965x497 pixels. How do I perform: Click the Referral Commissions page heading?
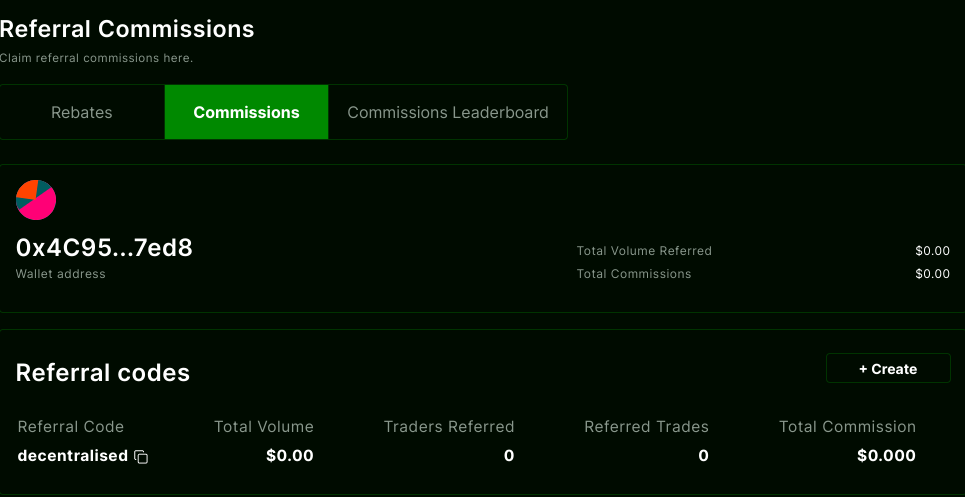pyautogui.click(x=127, y=29)
